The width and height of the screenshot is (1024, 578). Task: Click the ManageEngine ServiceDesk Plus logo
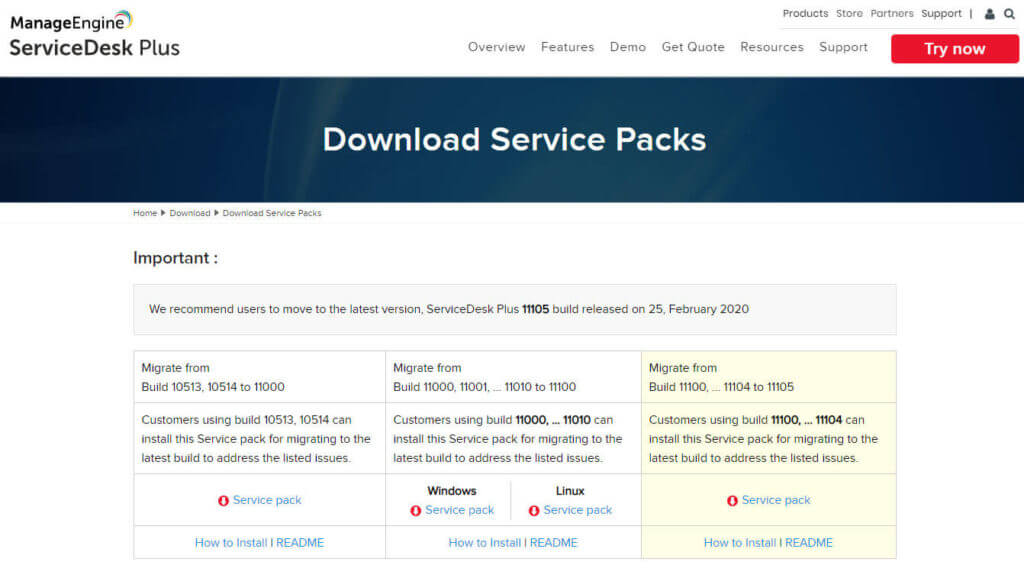point(95,35)
